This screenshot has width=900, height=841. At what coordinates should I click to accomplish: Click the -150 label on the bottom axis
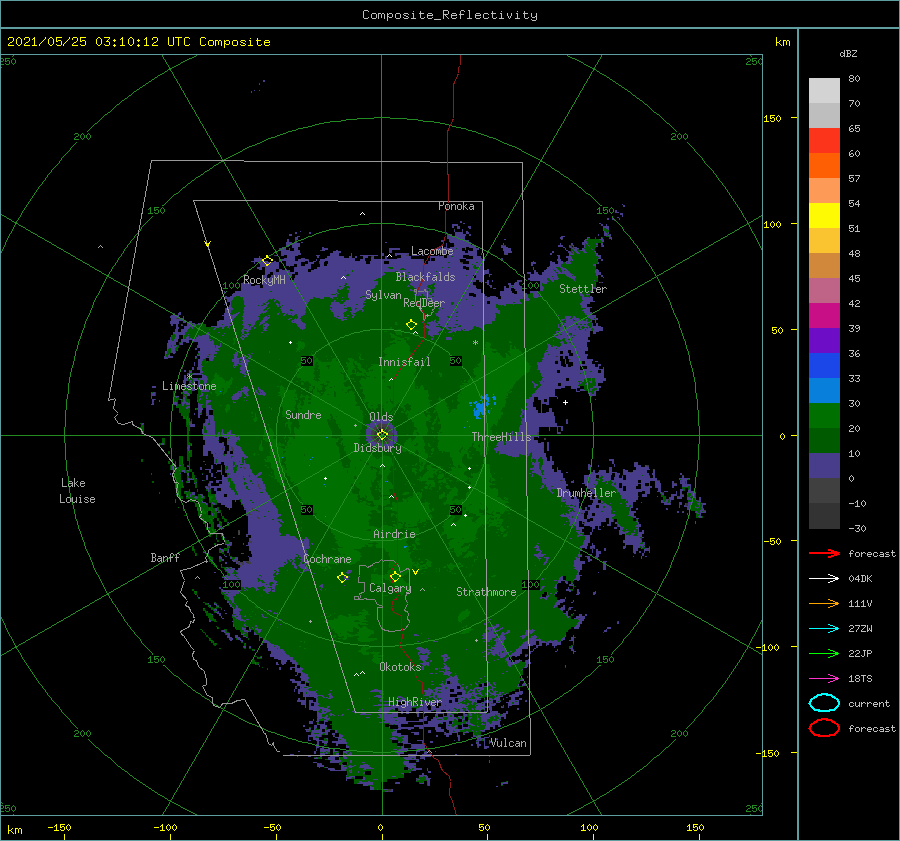pos(59,827)
